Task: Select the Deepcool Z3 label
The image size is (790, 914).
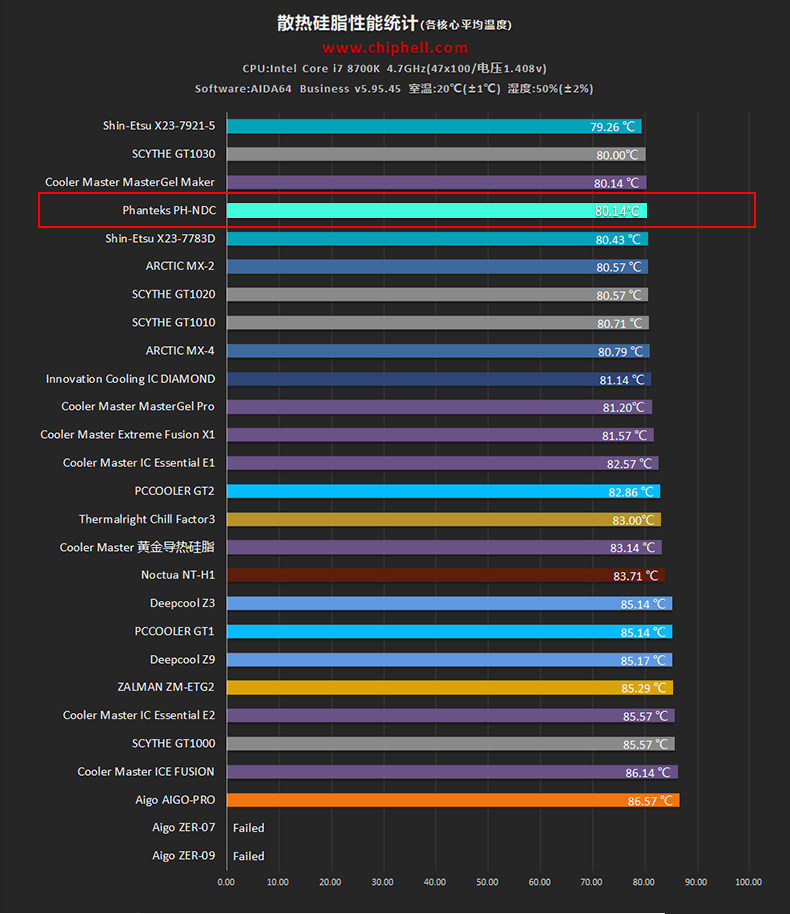Action: point(182,603)
